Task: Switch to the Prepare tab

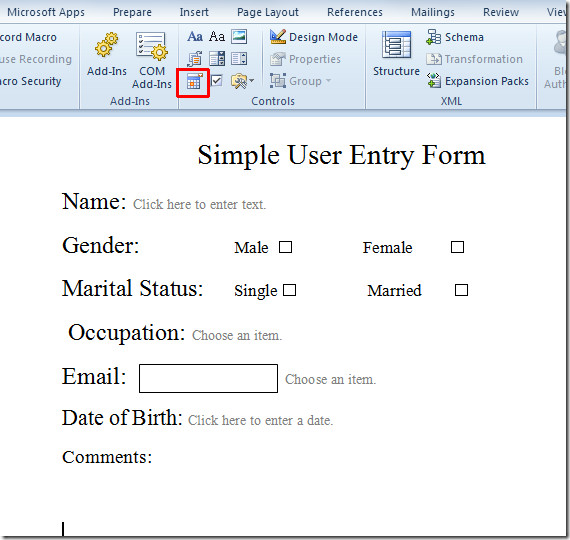Action: click(x=132, y=12)
